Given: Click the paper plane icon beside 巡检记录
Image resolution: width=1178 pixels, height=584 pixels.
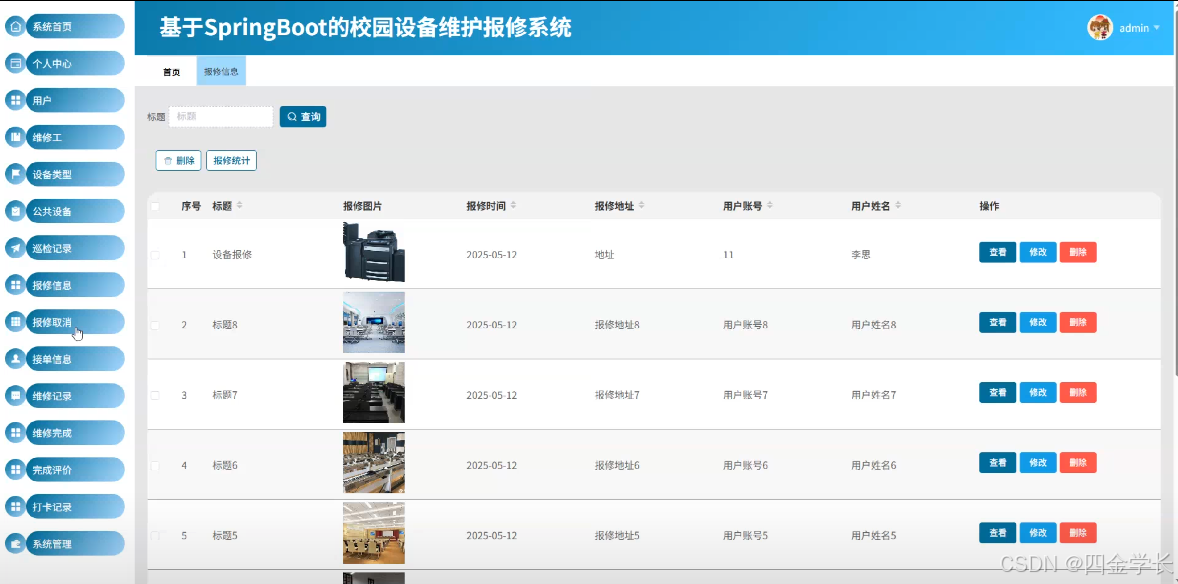Looking at the screenshot, I should tap(16, 248).
